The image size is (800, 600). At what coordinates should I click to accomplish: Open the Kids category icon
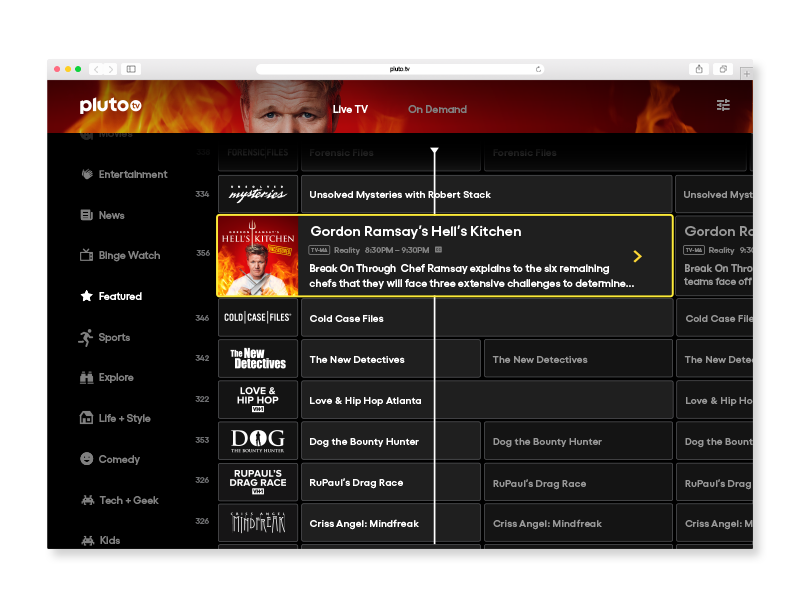90,540
